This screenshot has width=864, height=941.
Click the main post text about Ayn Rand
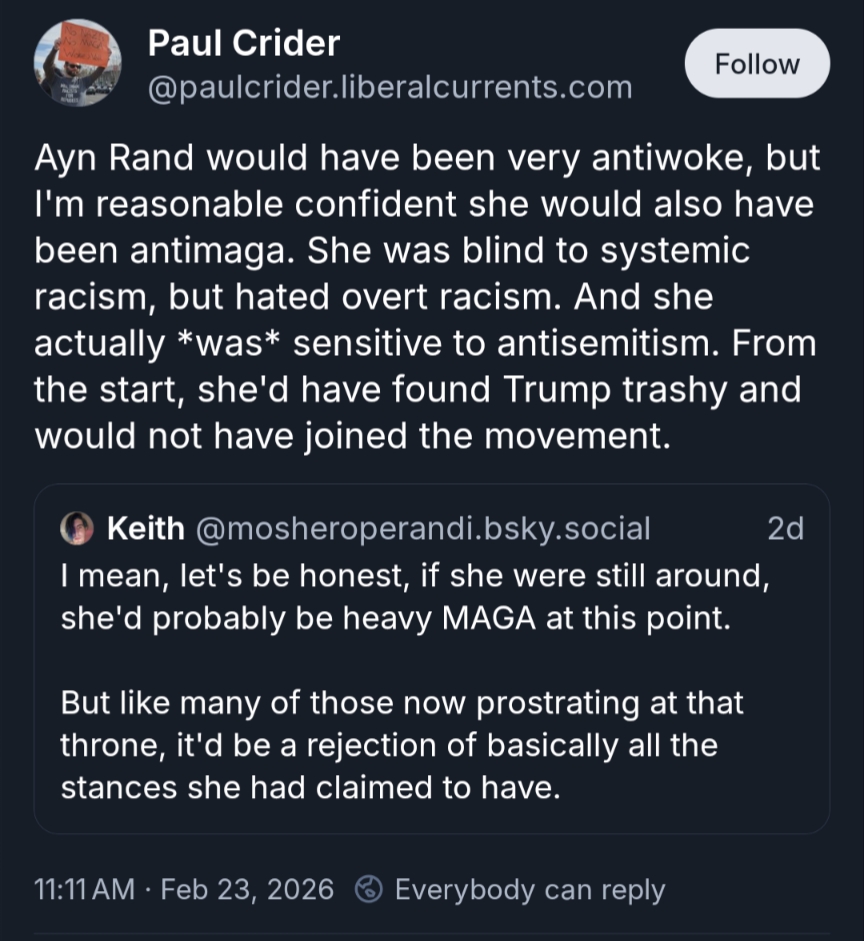(x=426, y=297)
